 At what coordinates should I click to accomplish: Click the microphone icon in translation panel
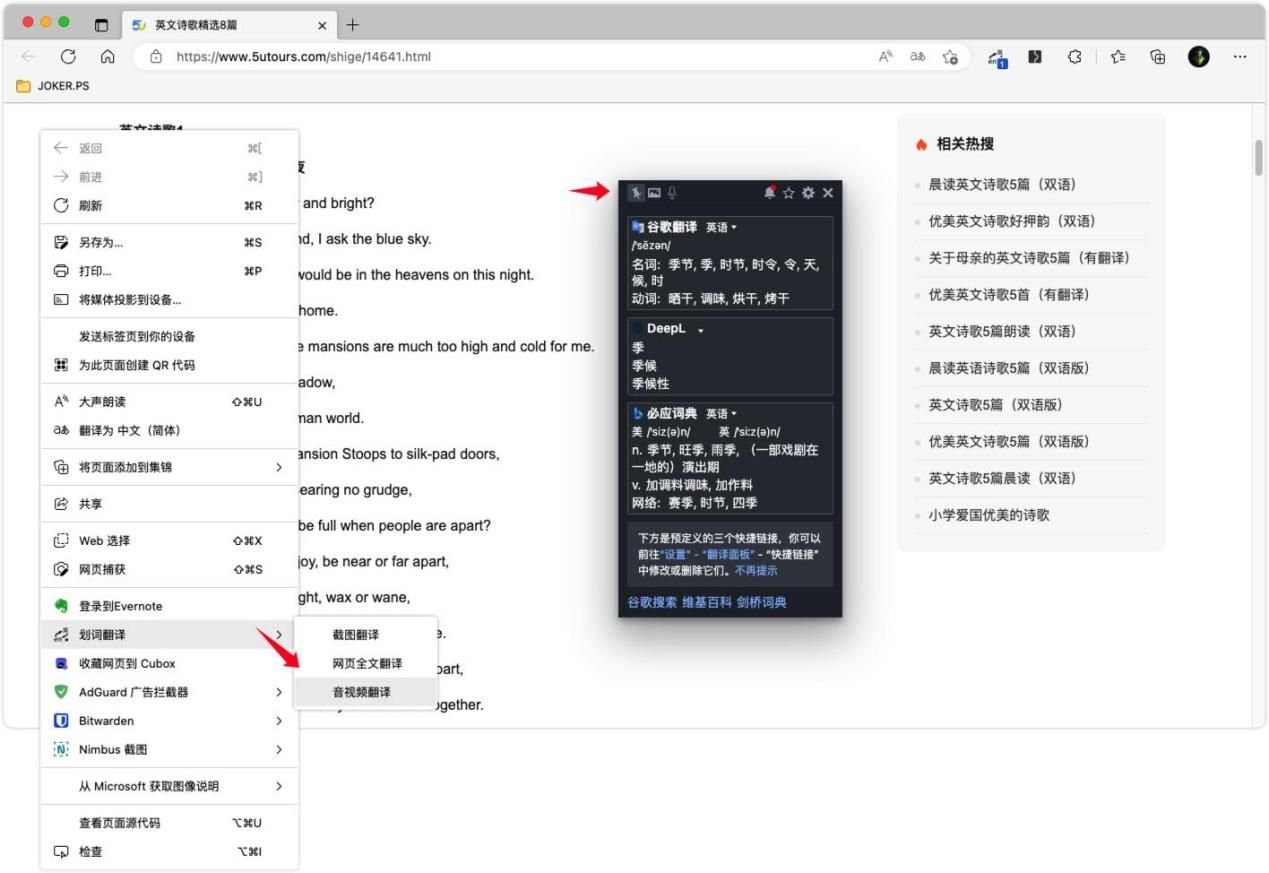coord(671,192)
